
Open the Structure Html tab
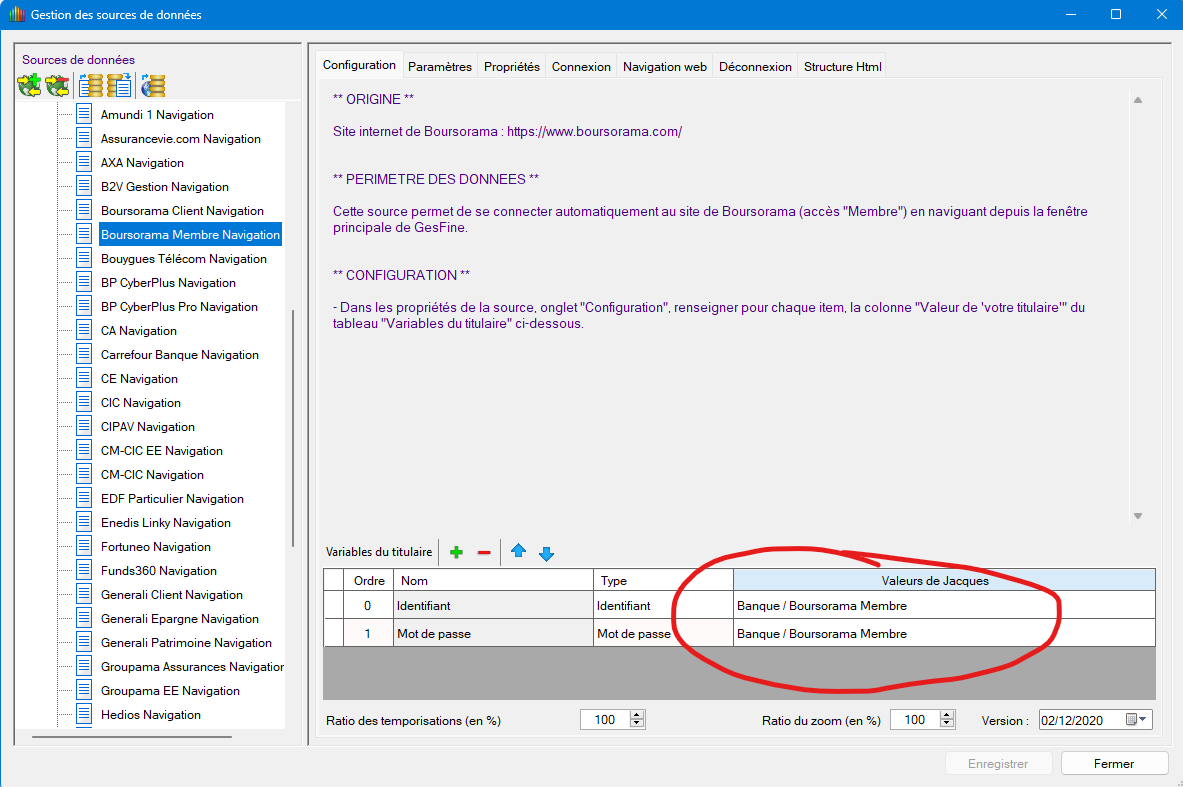coord(842,67)
